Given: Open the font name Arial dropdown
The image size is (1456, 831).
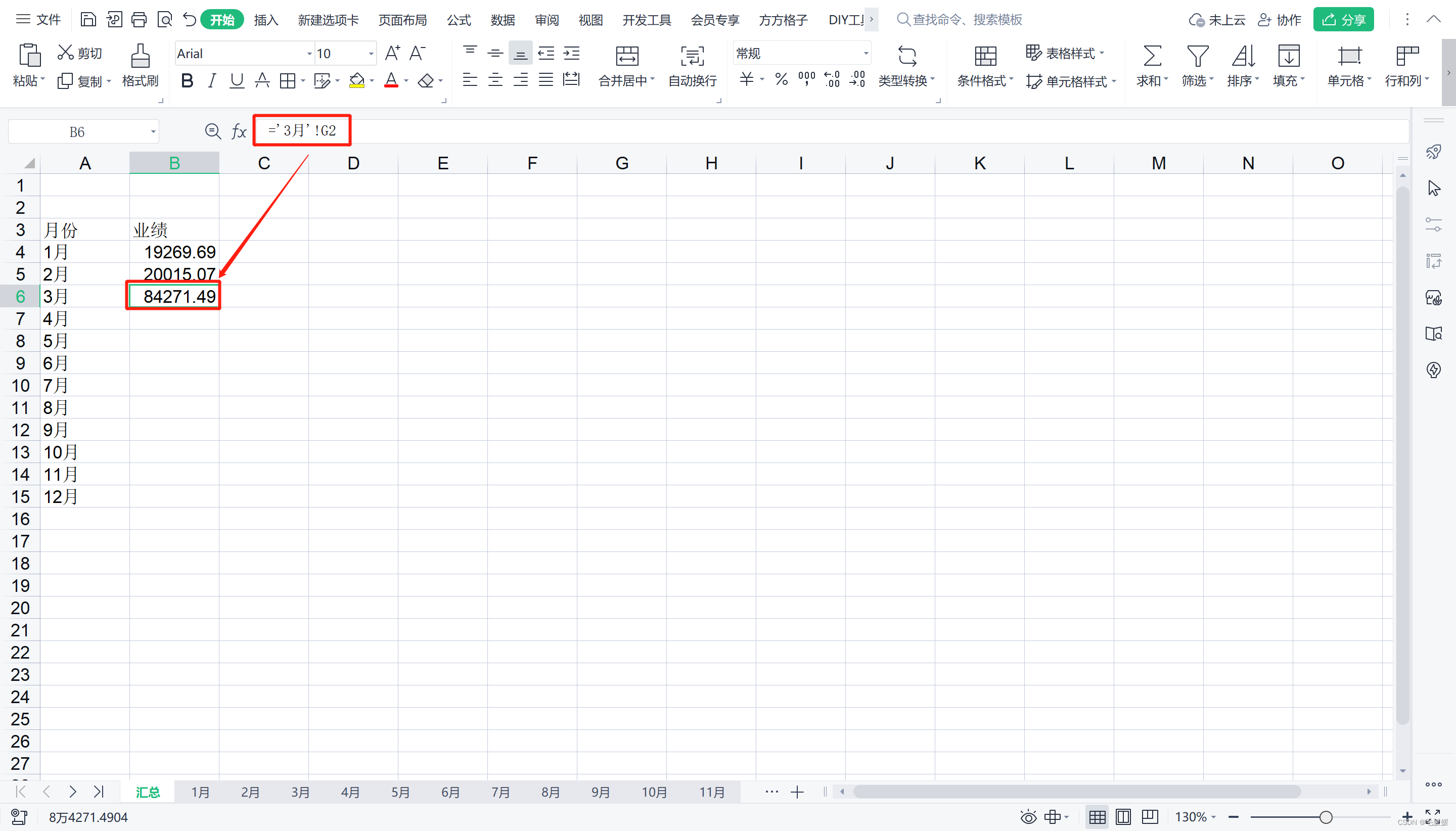Looking at the screenshot, I should [x=309, y=54].
